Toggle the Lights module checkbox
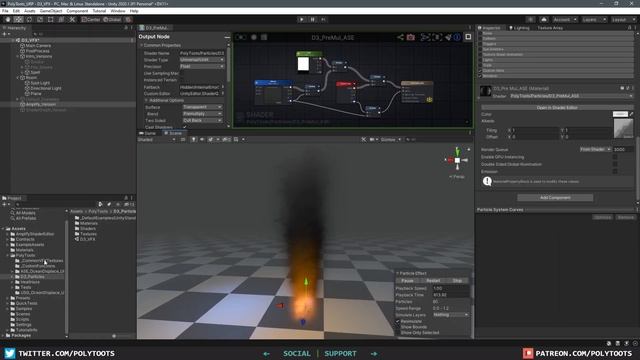 (480, 60)
